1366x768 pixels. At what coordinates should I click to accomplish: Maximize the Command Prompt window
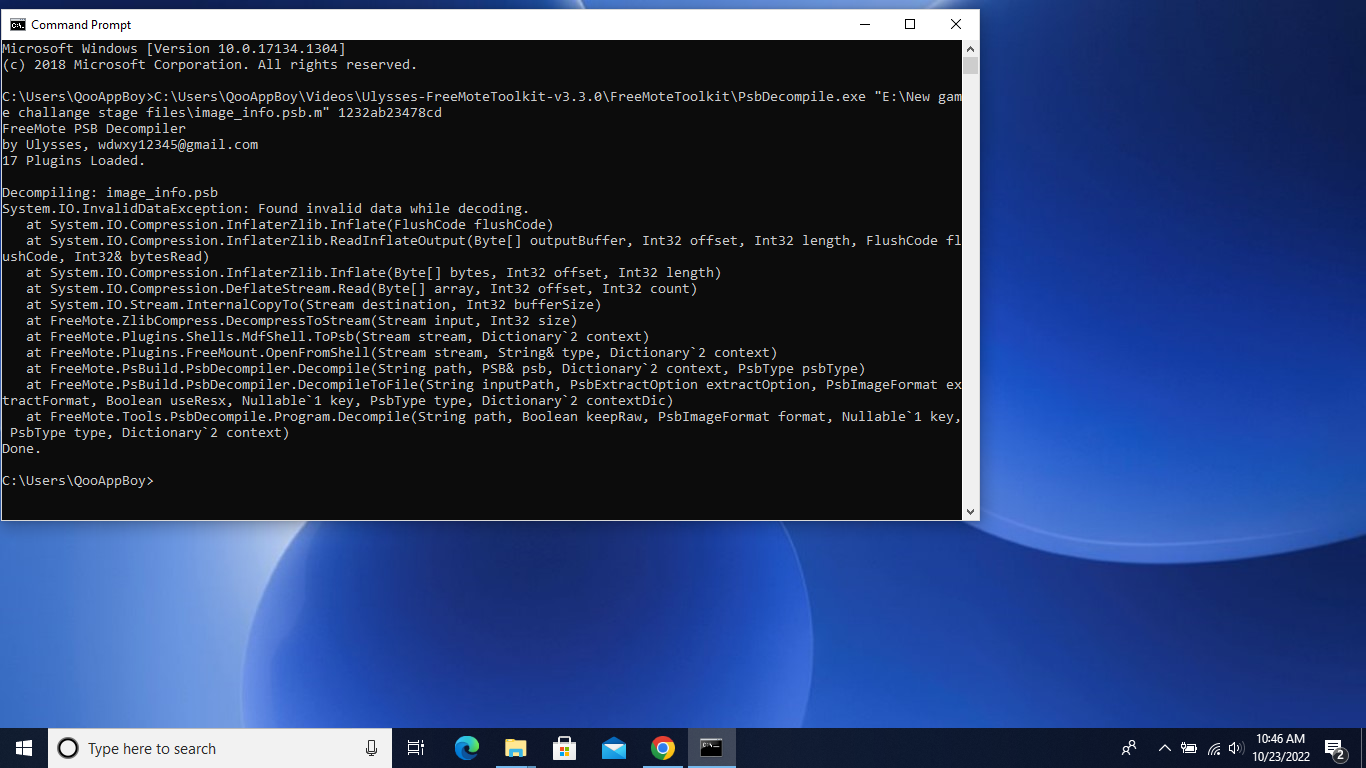tap(910, 25)
